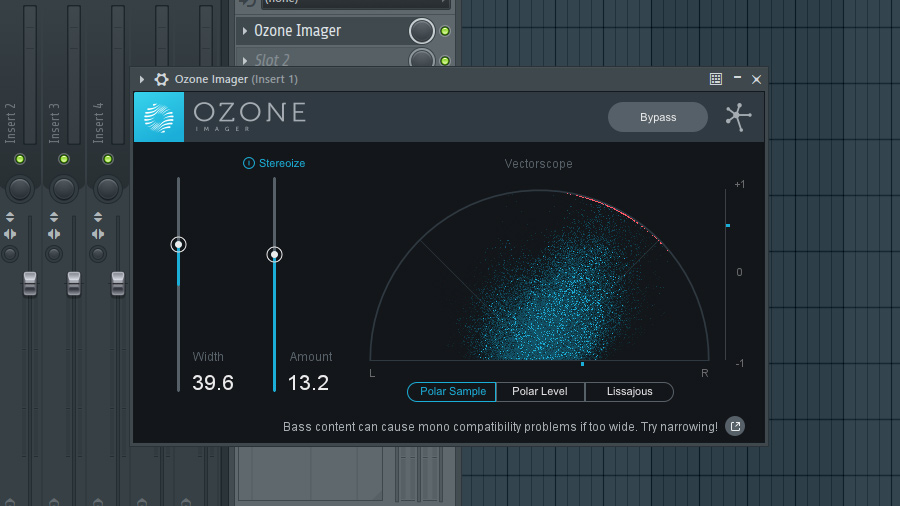This screenshot has height=506, width=900.
Task: Mute Insert 3 with its green LED
Action: pyautogui.click(x=64, y=159)
